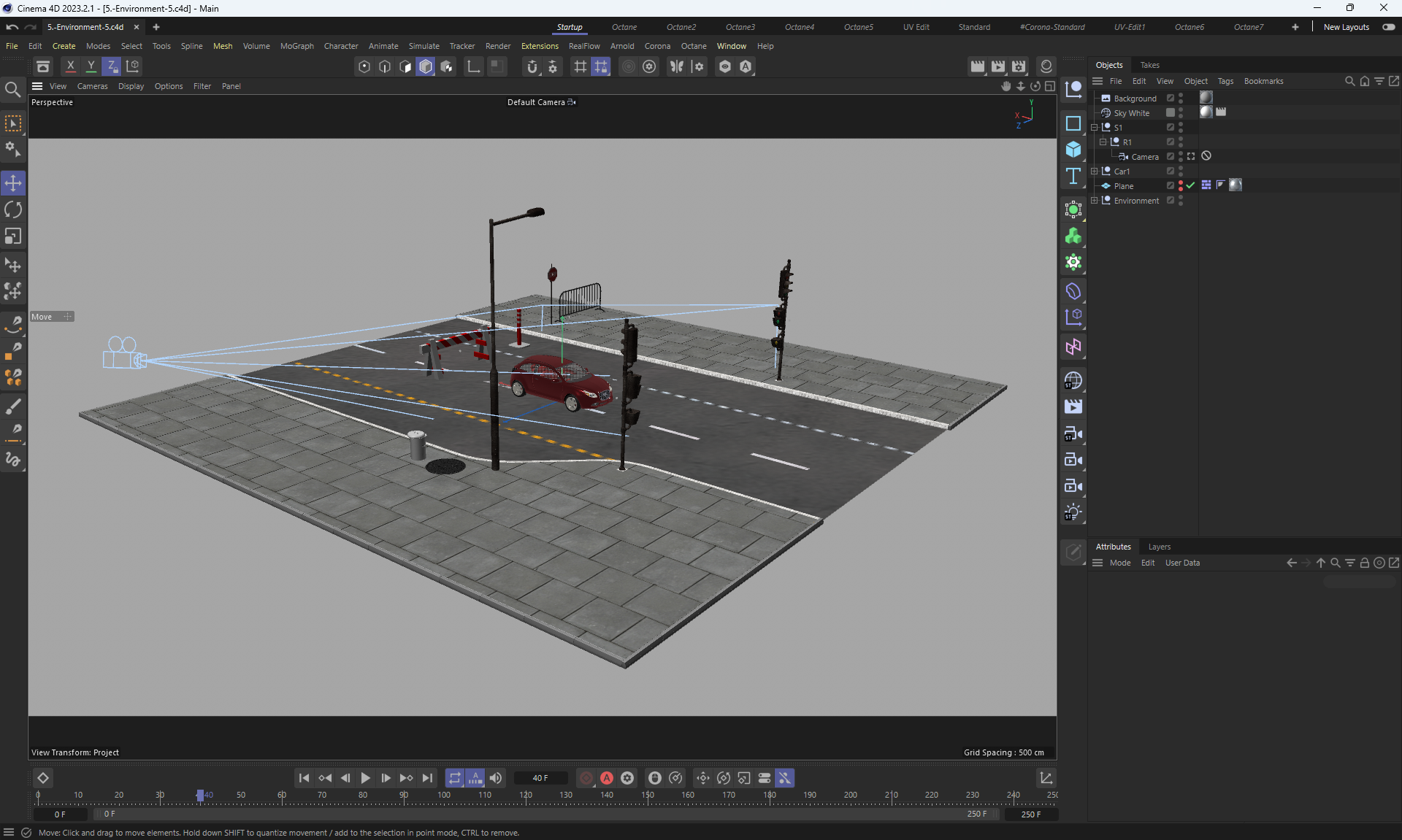Expand the Car1 object hierarchy

[1095, 171]
